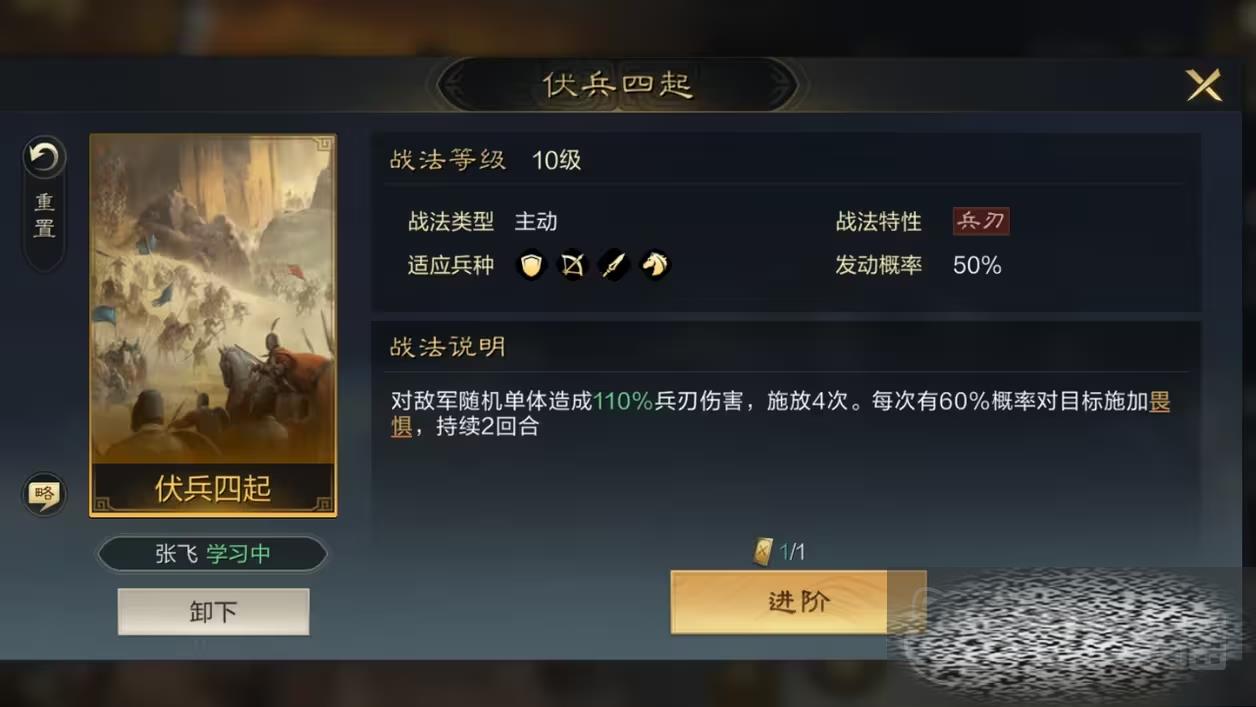
Task: Tap the 战法等级 10级 row
Action: 786,160
